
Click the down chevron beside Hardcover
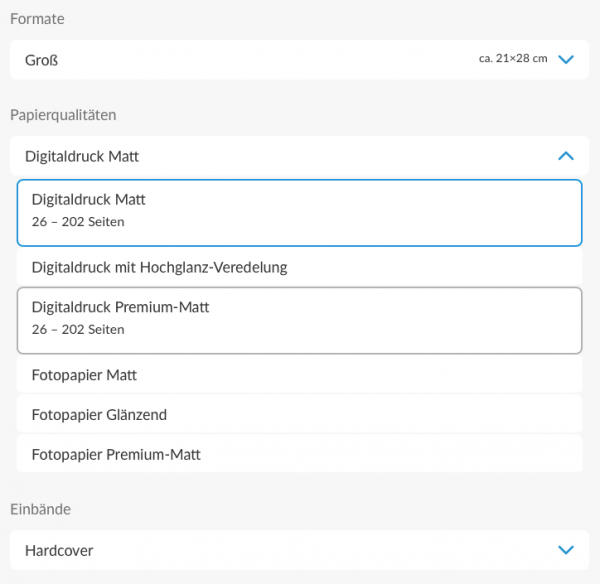tap(566, 550)
